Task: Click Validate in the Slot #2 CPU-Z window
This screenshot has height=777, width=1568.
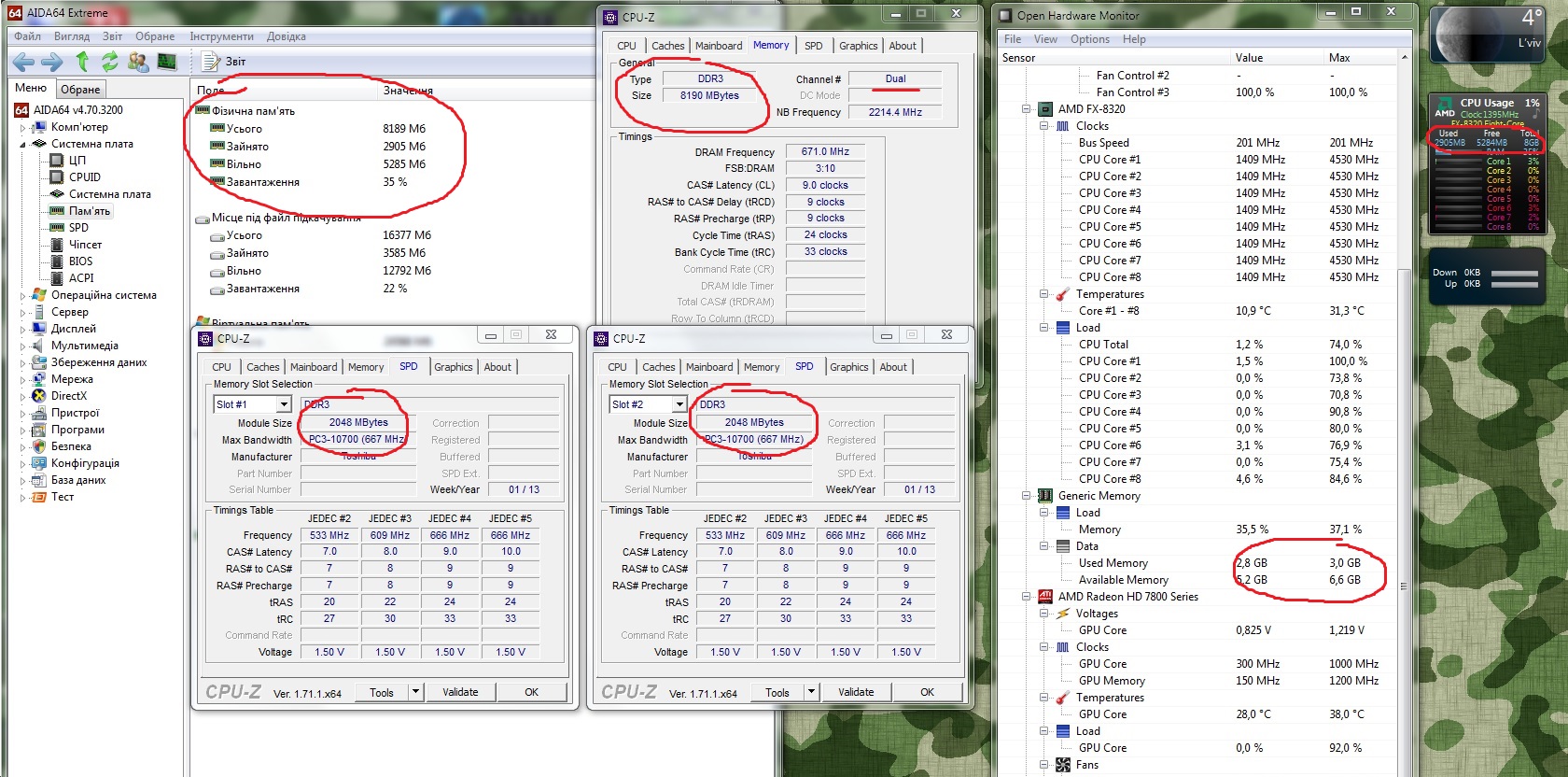Action: (x=856, y=692)
